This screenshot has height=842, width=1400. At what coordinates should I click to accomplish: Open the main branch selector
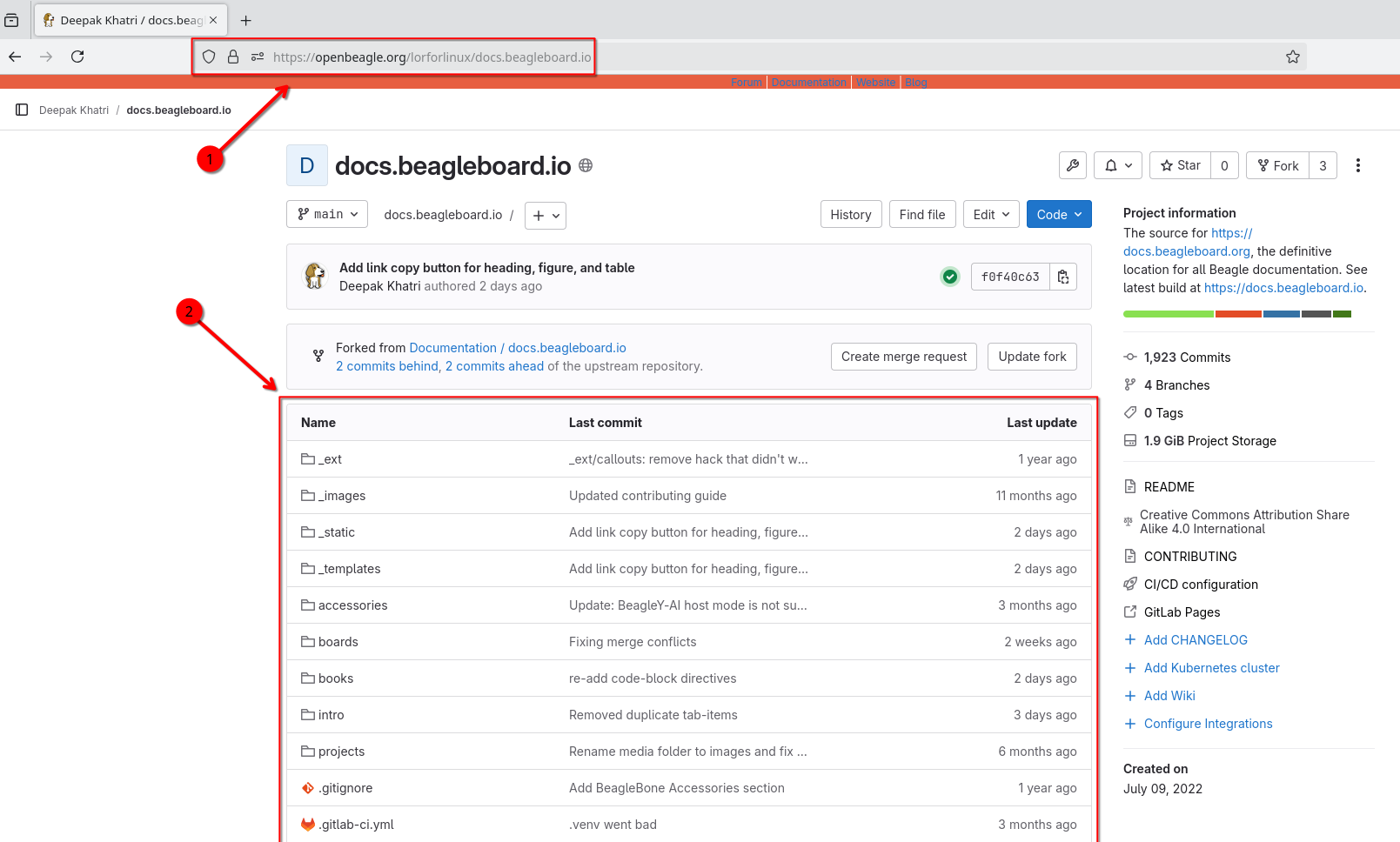click(x=326, y=214)
